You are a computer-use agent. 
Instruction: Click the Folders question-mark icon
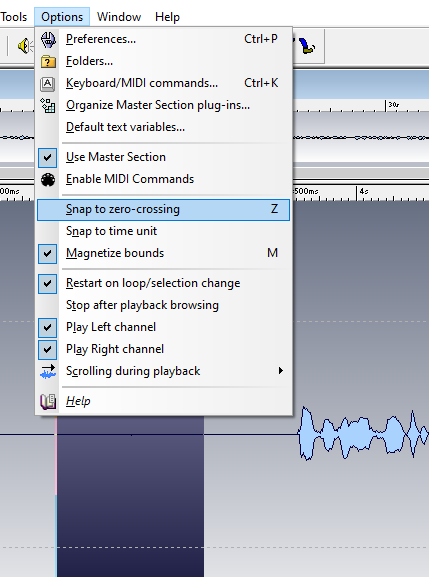pos(48,61)
